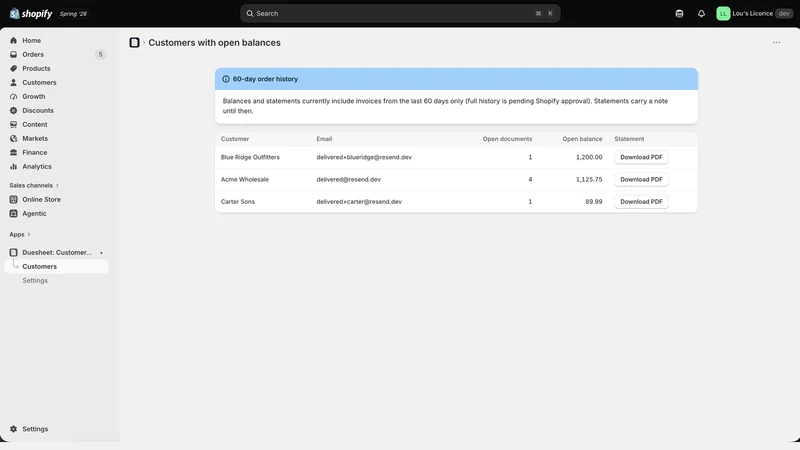Open the Content icon

pyautogui.click(x=13, y=124)
